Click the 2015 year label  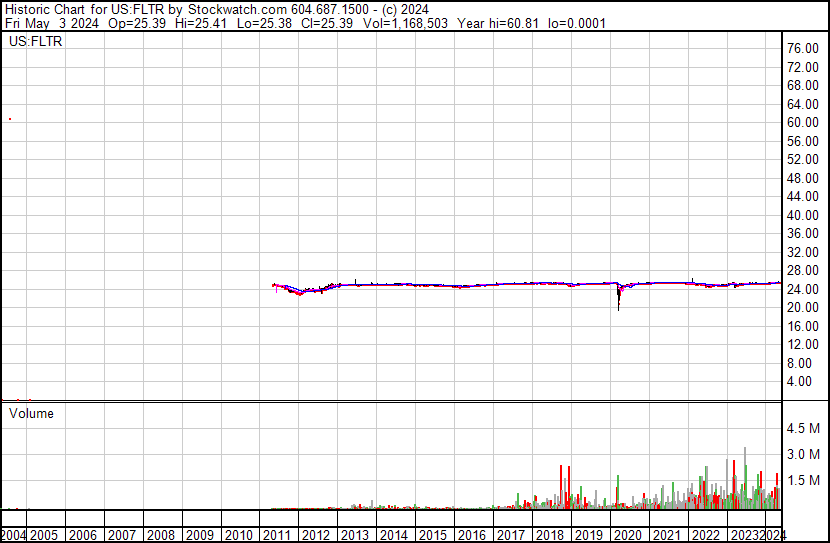432,535
